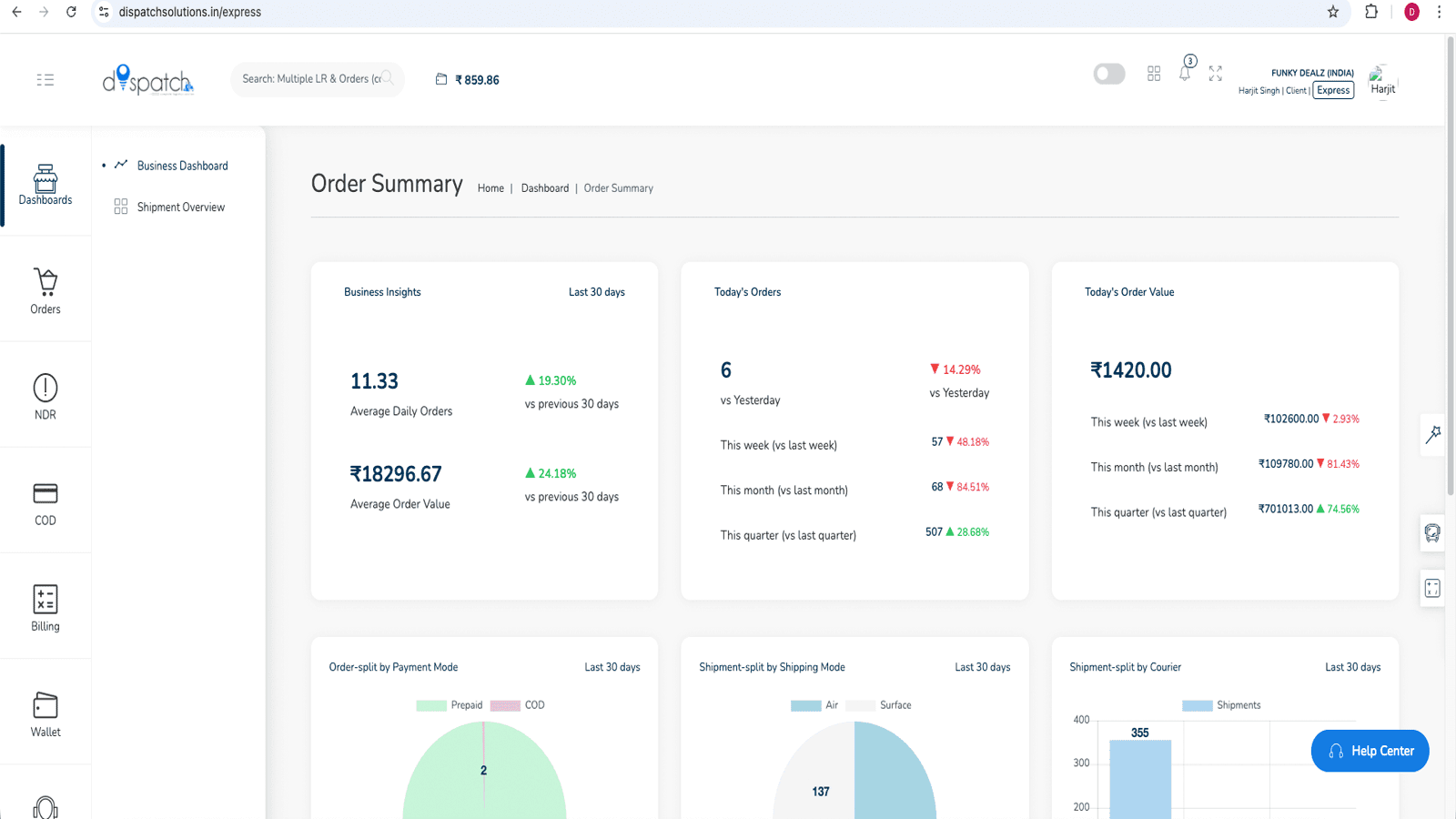Image resolution: width=1456 pixels, height=819 pixels.
Task: Click the ₹701013.00 quarter value
Action: (x=1286, y=509)
